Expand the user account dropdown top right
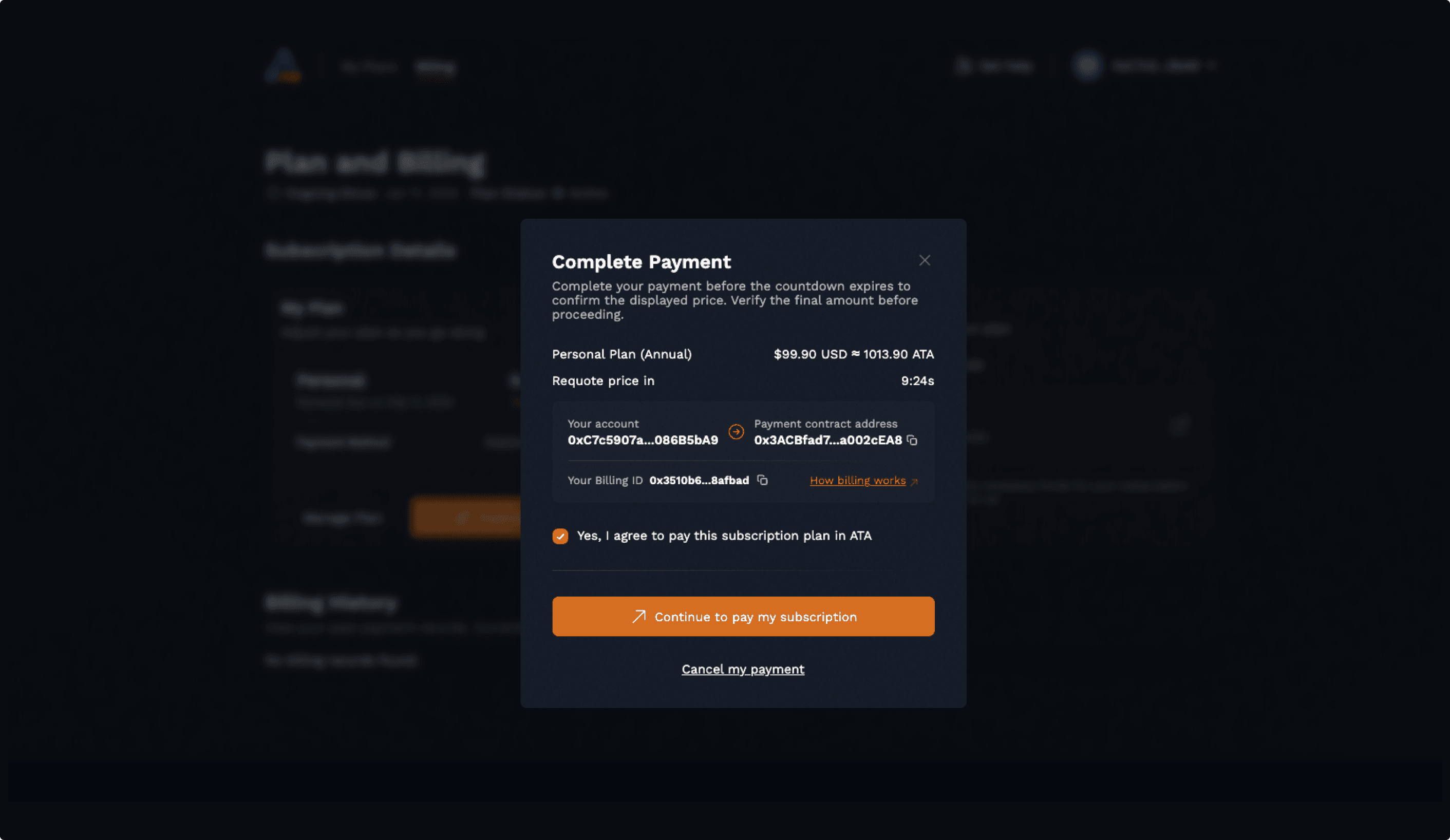 1212,65
